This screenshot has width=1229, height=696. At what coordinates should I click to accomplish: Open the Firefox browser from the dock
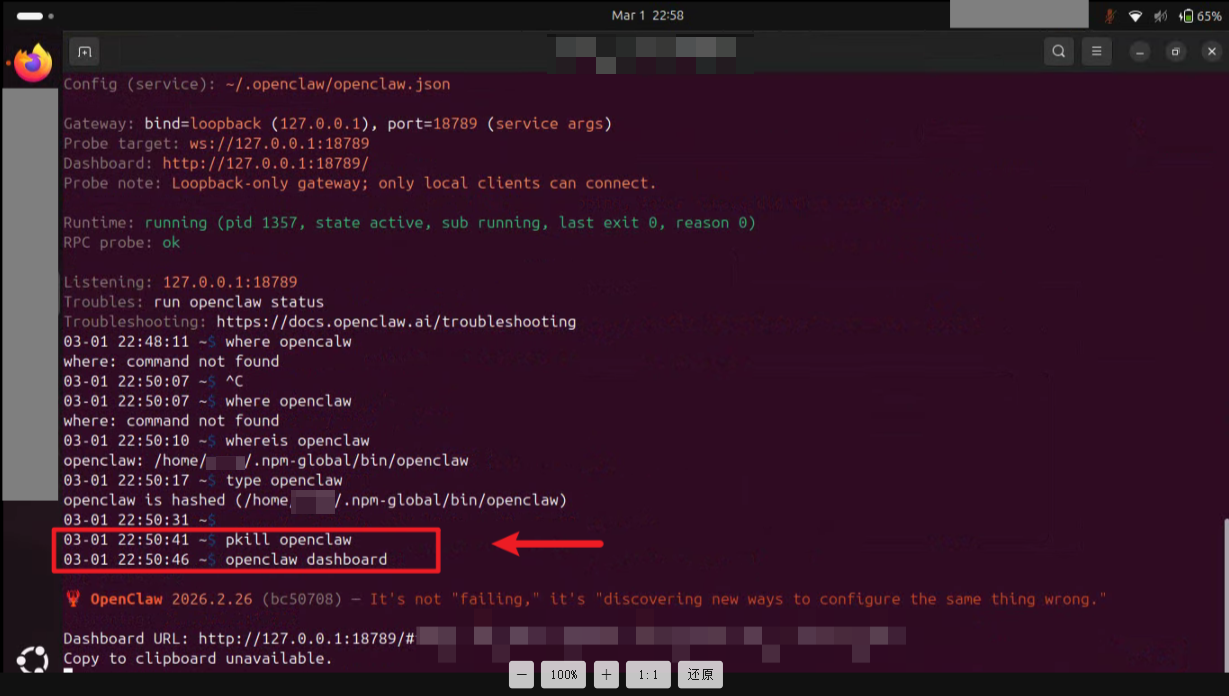point(32,63)
